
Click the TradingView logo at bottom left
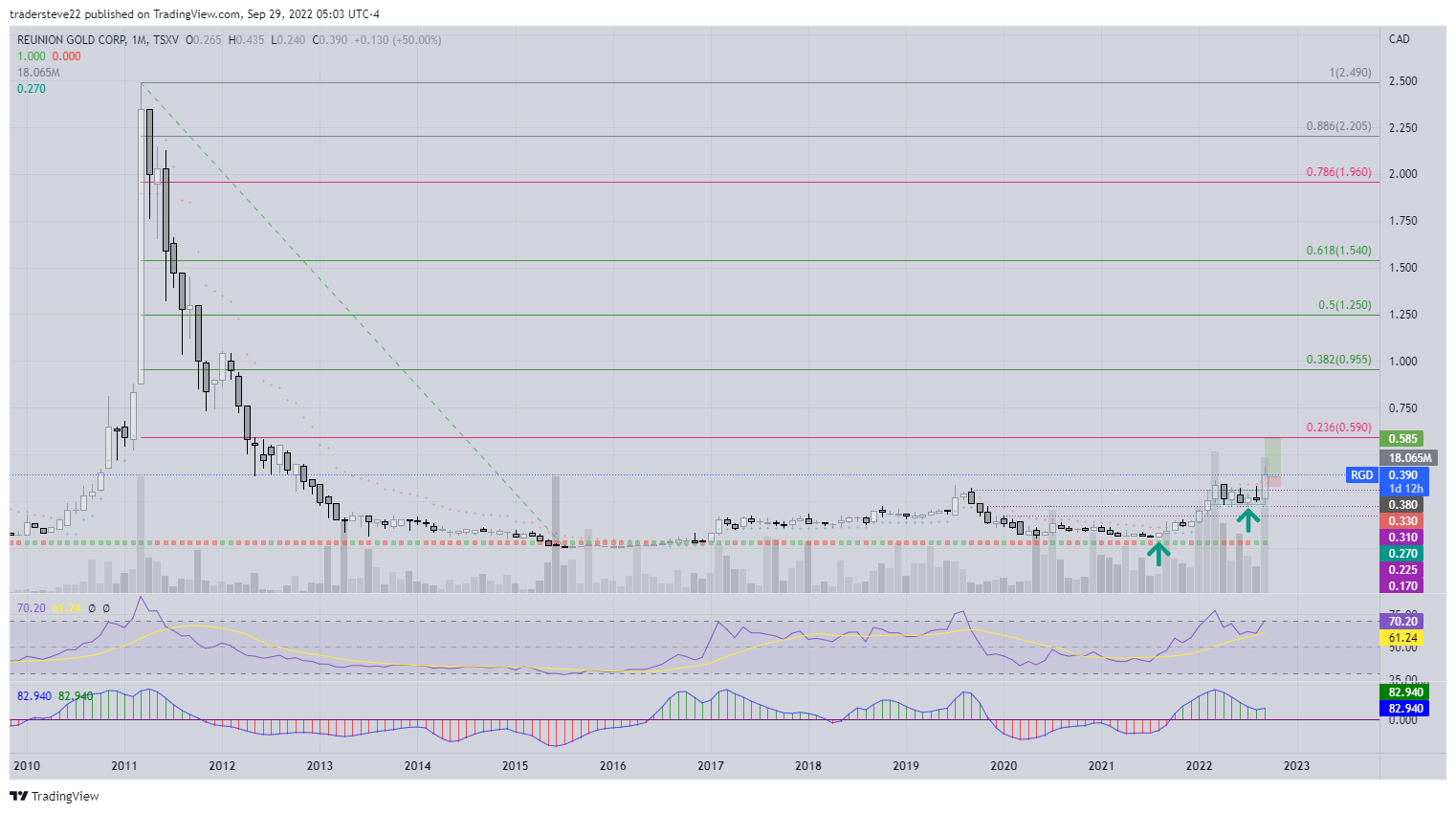click(x=55, y=796)
